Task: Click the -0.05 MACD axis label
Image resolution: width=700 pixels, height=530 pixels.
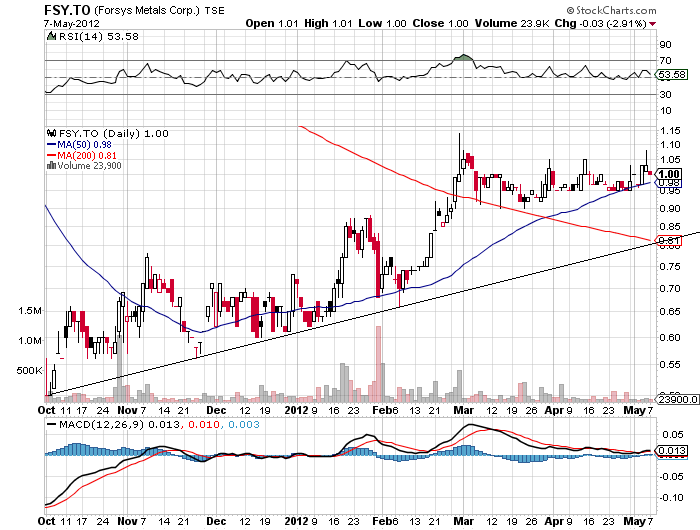Action: click(671, 477)
